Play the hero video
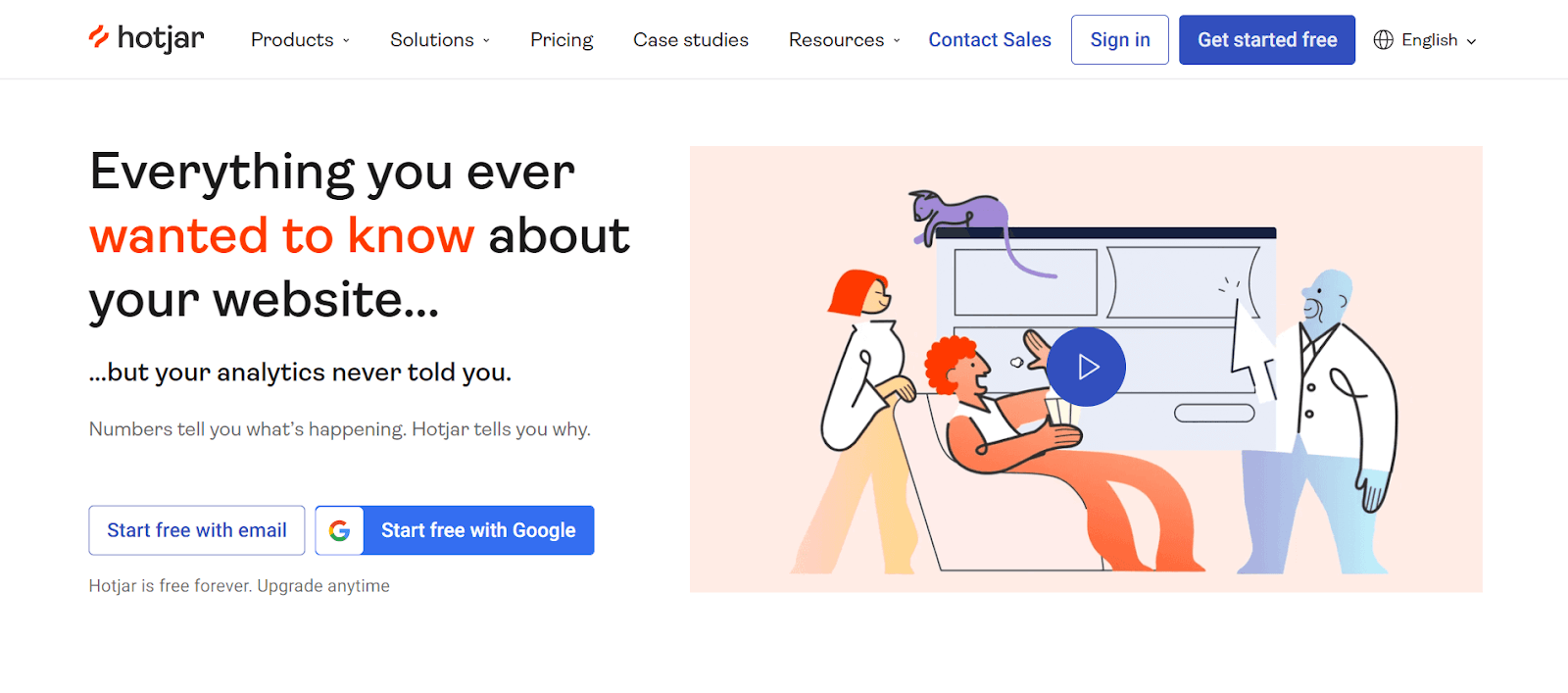Image resolution: width=1568 pixels, height=693 pixels. coord(1086,367)
